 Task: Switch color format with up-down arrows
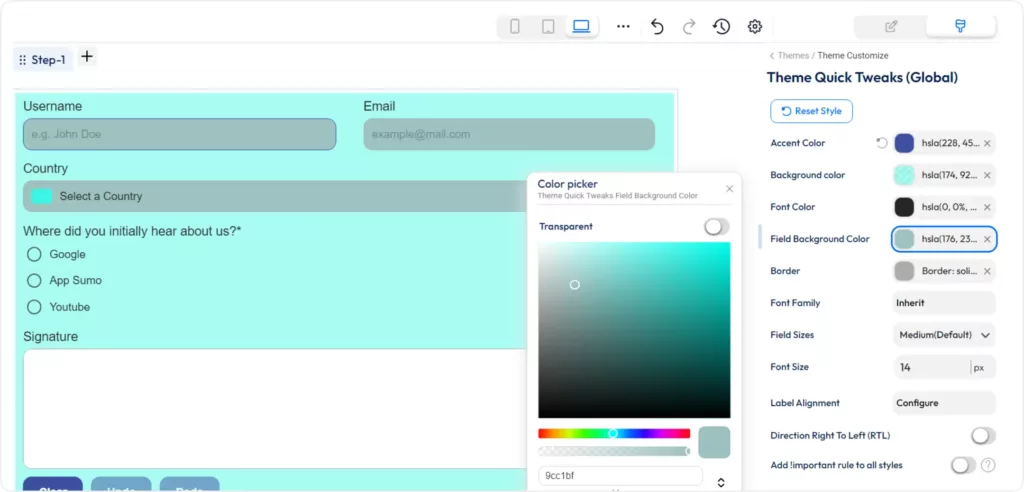click(721, 482)
